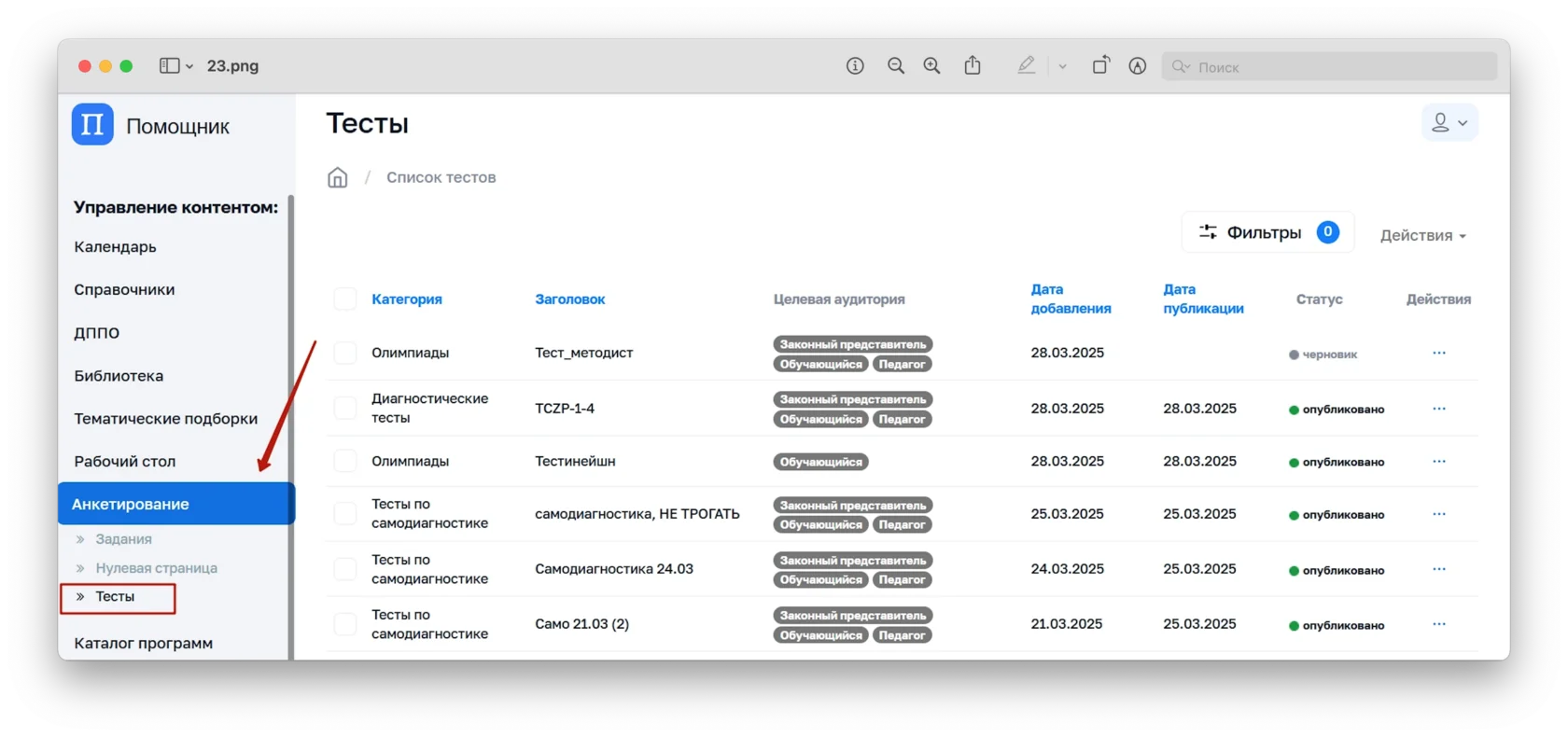Image resolution: width=1568 pixels, height=737 pixels.
Task: Select the checkbox for Тестинейшн row
Action: click(345, 462)
